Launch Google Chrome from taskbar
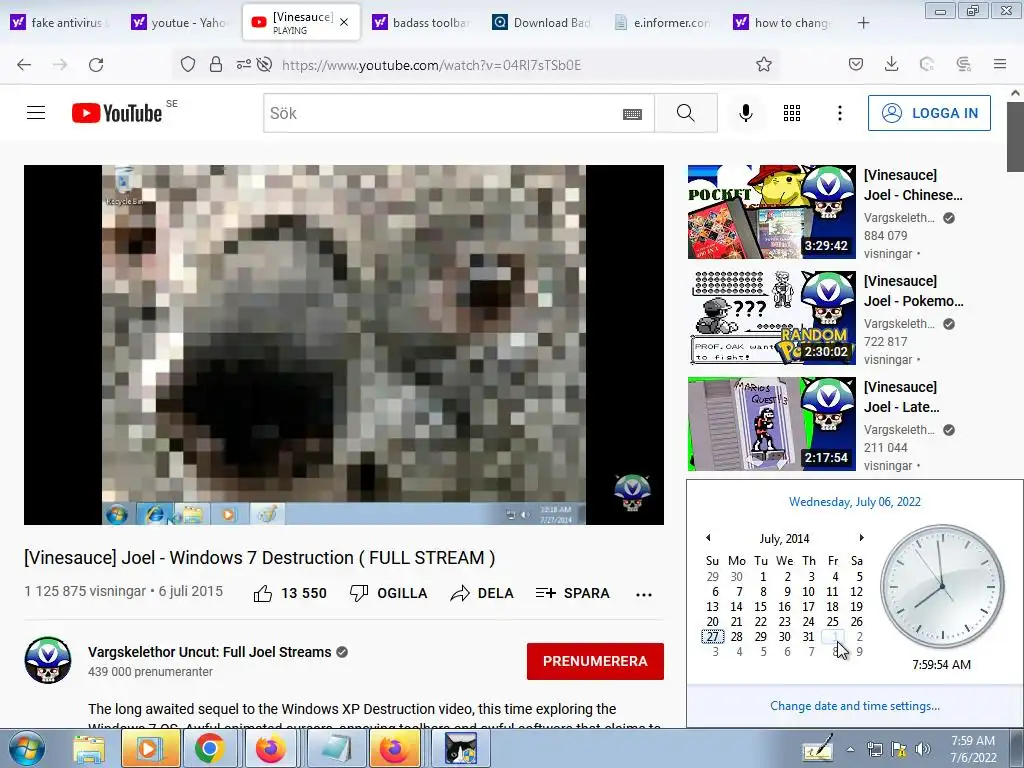 209,749
